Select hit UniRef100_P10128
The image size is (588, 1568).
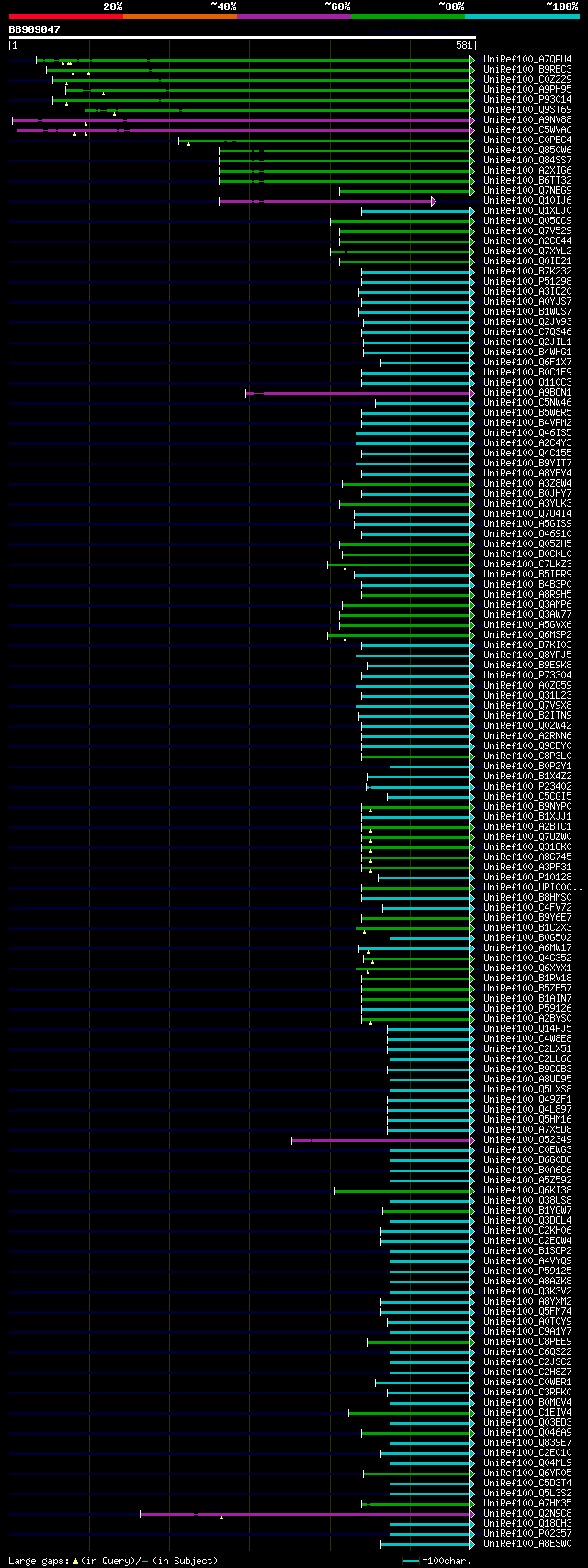527,878
